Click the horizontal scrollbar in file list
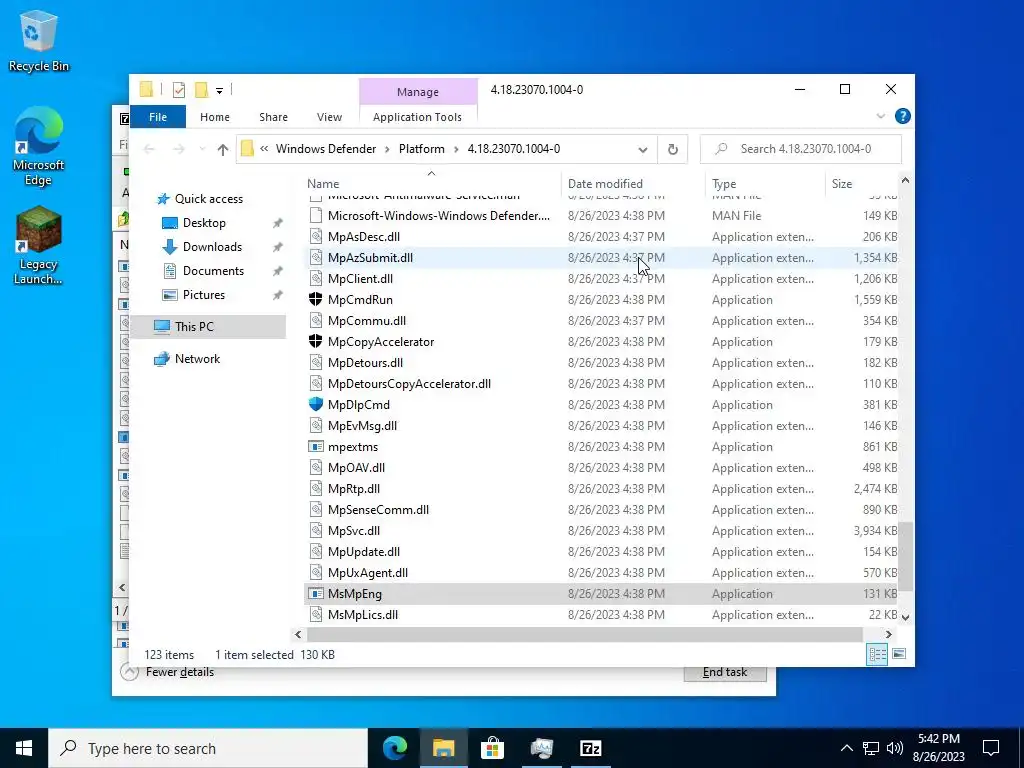1024x768 pixels. 585,634
